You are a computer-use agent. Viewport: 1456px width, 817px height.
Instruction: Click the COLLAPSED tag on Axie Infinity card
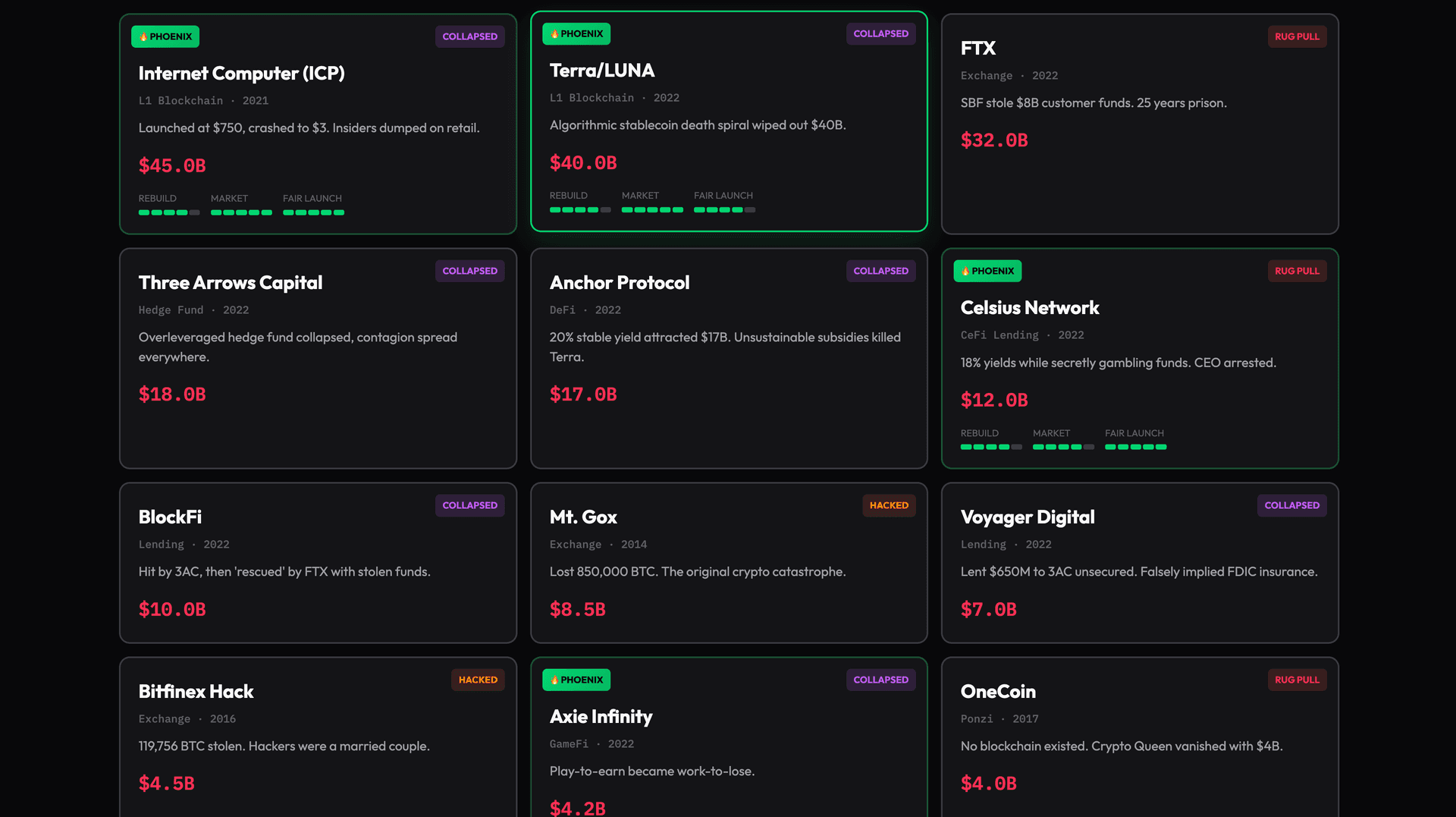[x=880, y=680]
